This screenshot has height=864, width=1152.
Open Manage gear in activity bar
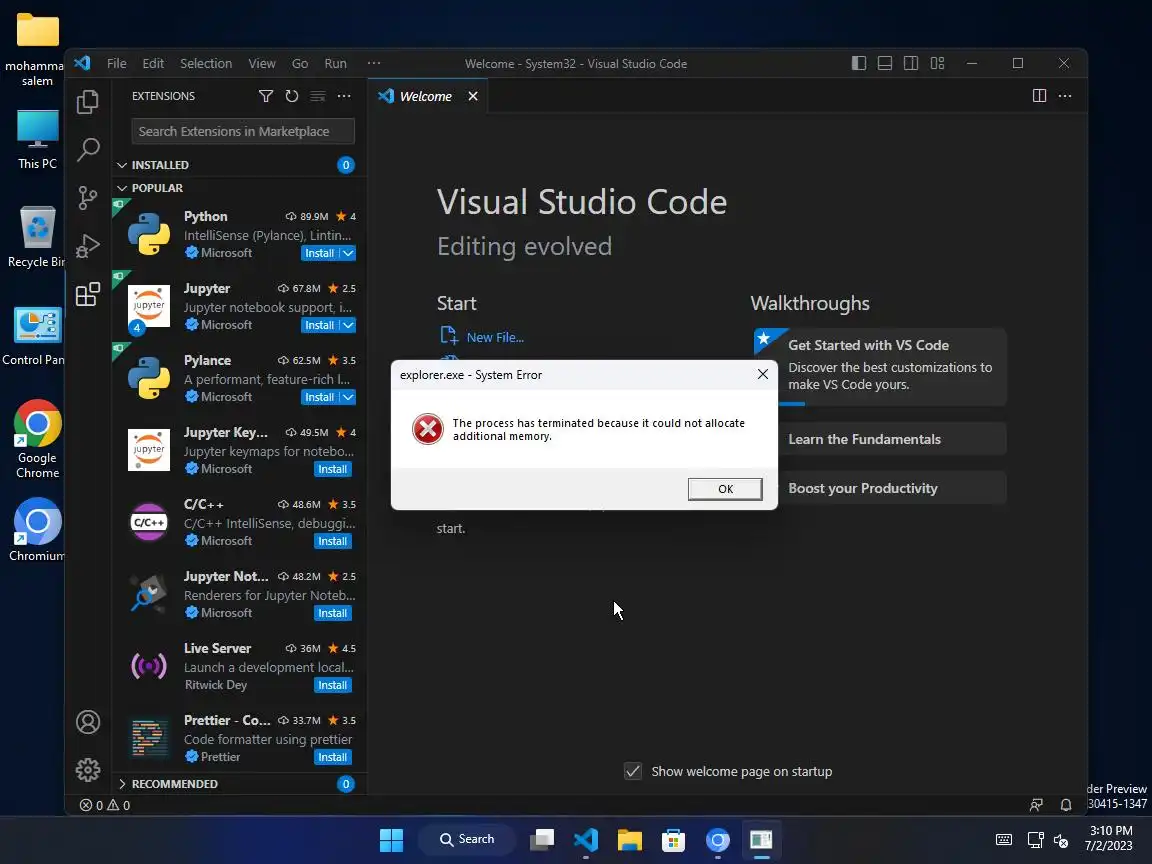(87, 769)
